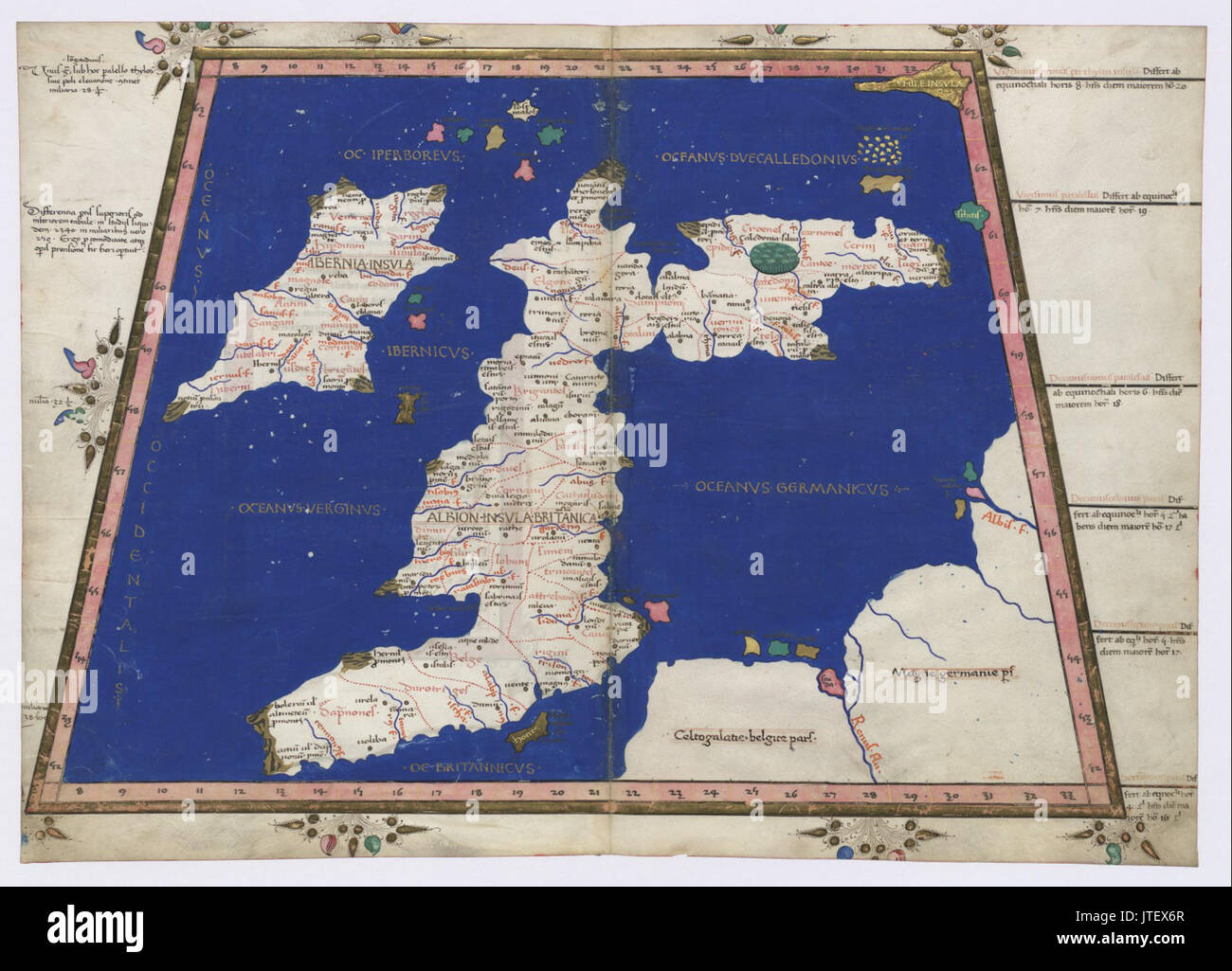Click the "OCEANVS VERGINVS" label
1232x971 pixels.
pyautogui.click(x=310, y=509)
